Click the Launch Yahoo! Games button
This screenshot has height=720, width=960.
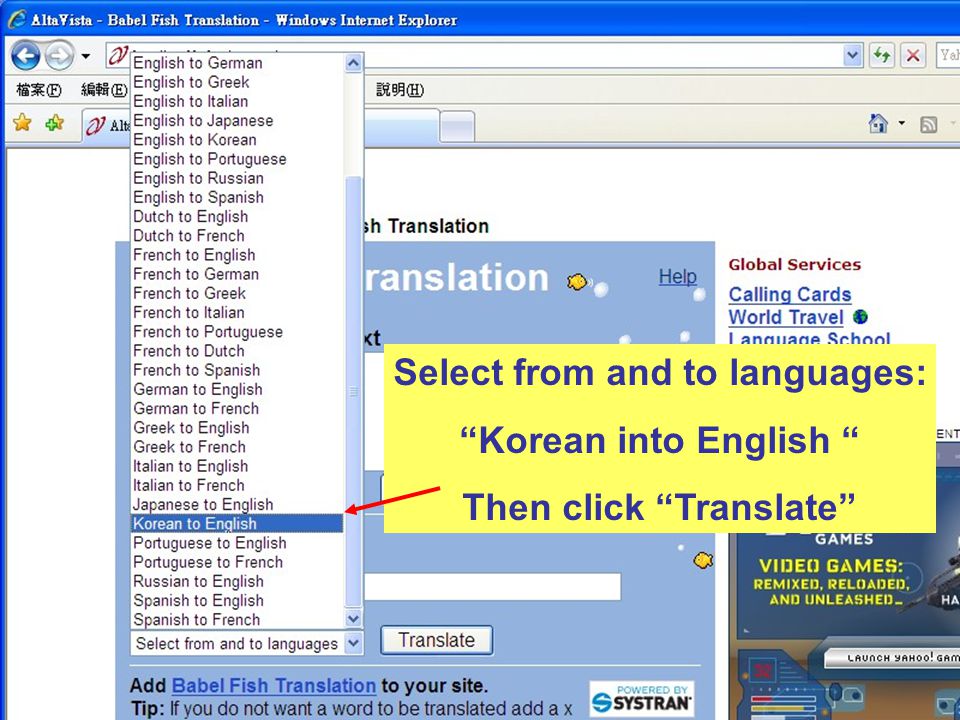coord(893,658)
